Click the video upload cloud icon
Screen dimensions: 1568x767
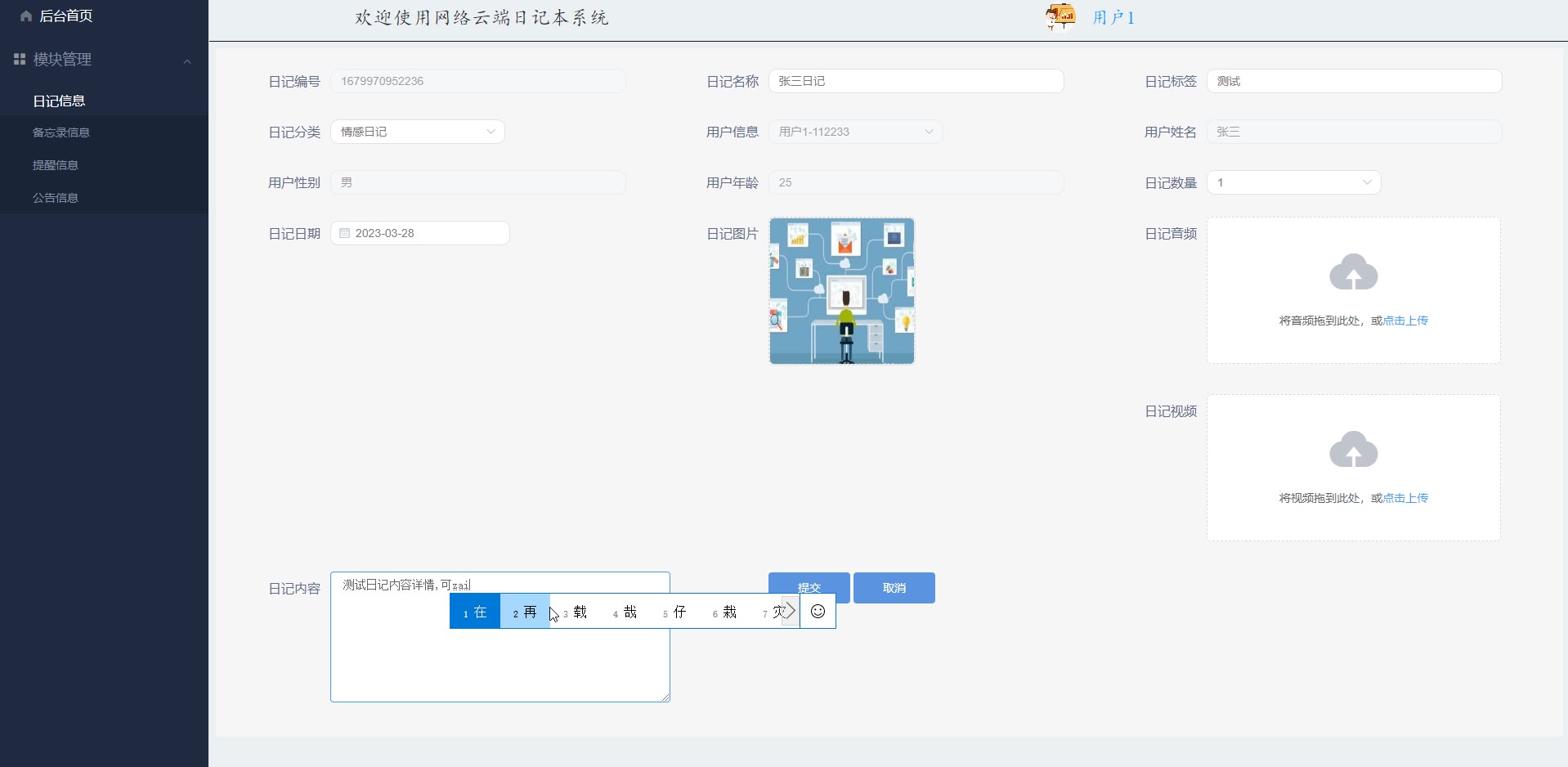[1353, 451]
